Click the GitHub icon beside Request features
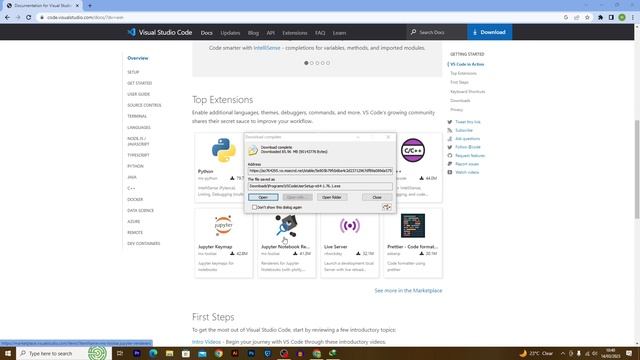The height and width of the screenshot is (360, 640). pyautogui.click(x=450, y=156)
